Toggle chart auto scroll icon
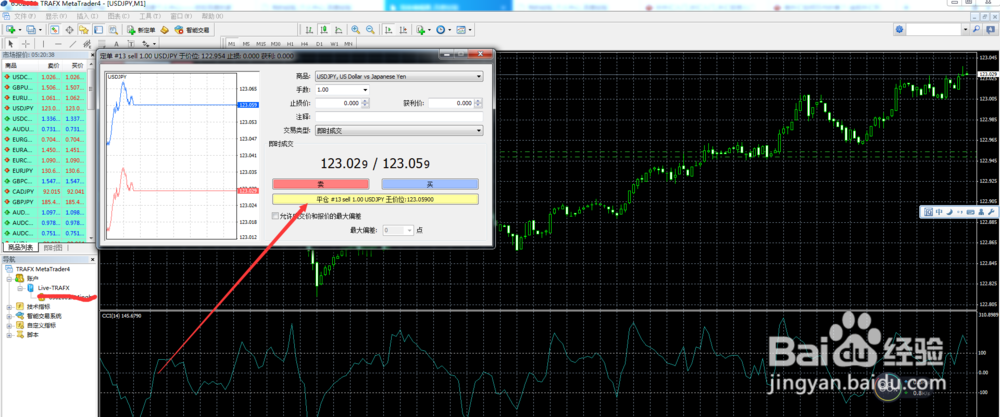1000x417 pixels. pos(388,29)
